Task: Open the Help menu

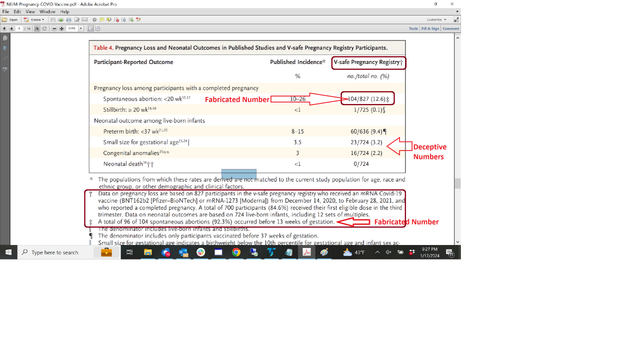Action: coord(64,12)
